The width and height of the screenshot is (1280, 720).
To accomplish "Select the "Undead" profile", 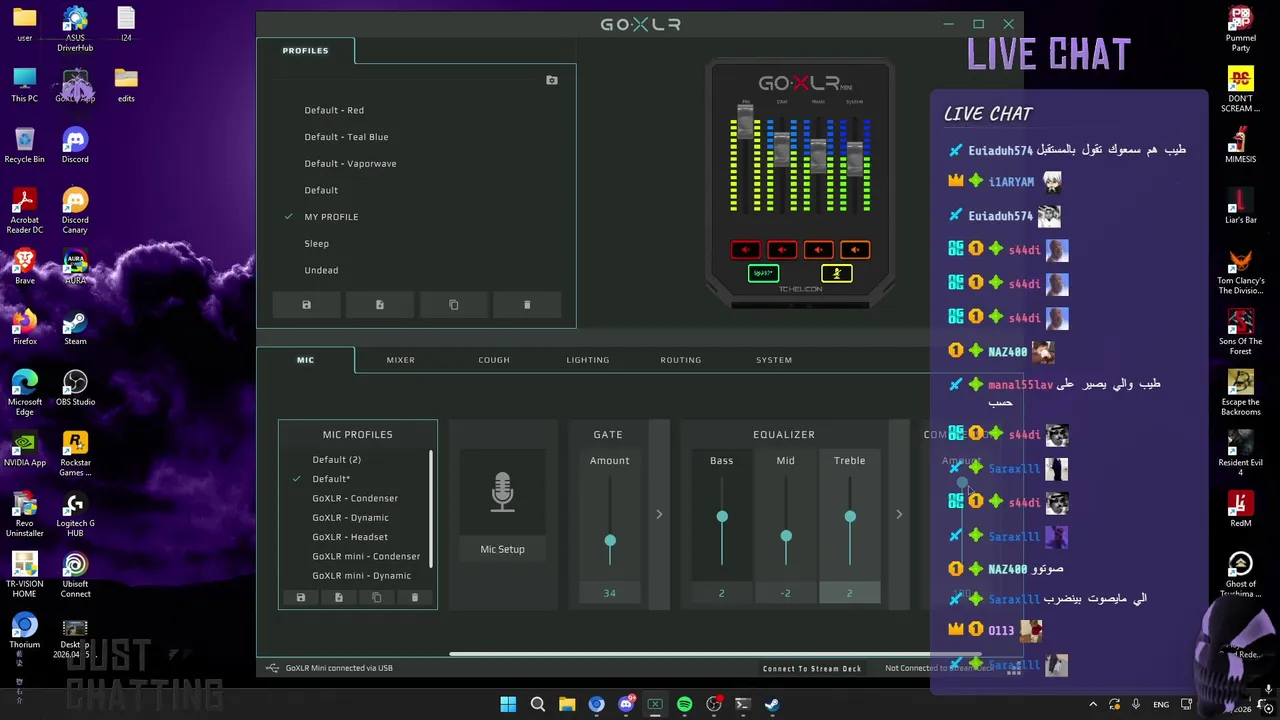I will coord(321,270).
